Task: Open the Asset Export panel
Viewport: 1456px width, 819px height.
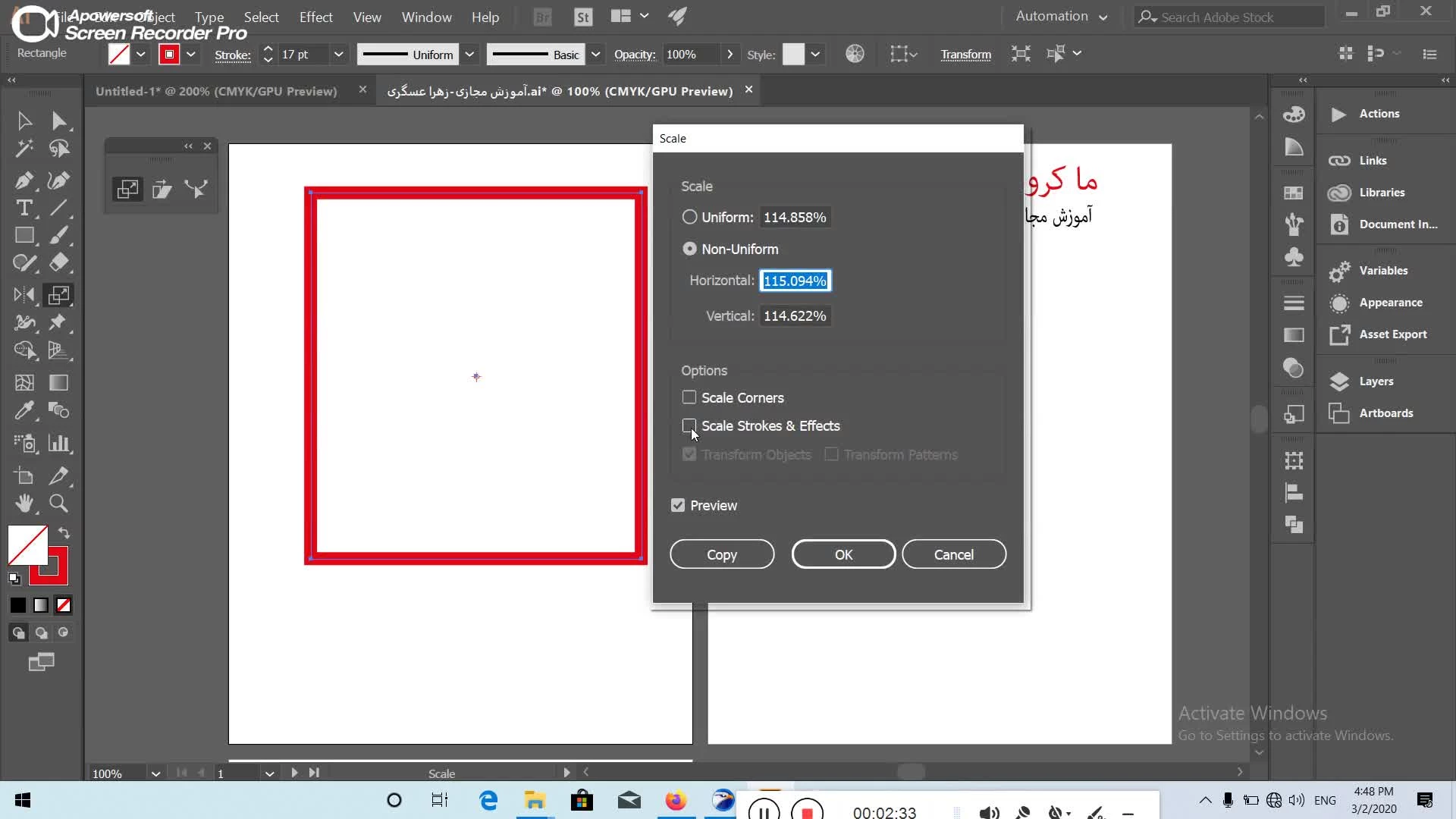Action: (x=1392, y=334)
